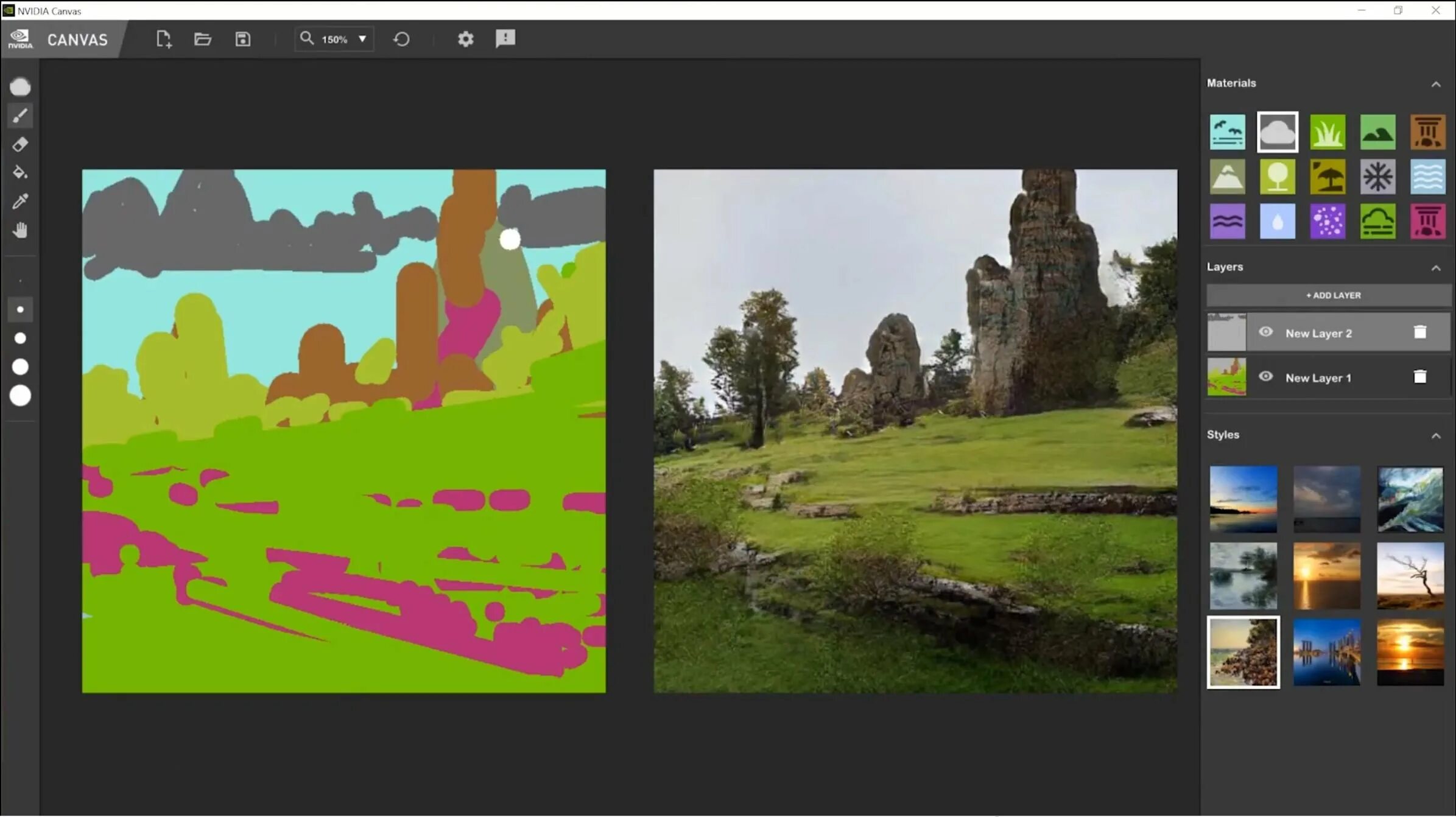Click the reset view rotate arrow icon
Screen dimensions: 1456x817
(401, 39)
